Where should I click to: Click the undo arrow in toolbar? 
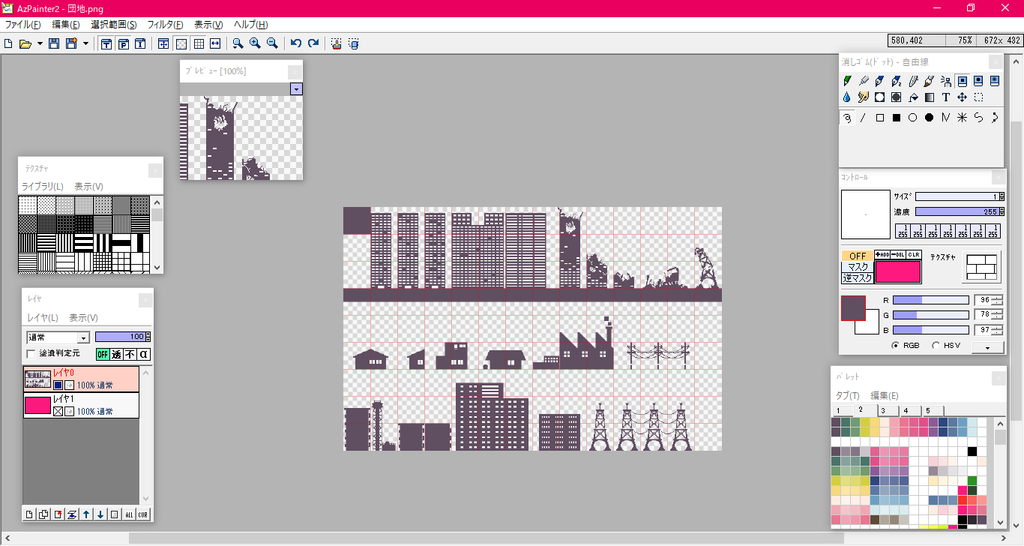[x=296, y=44]
